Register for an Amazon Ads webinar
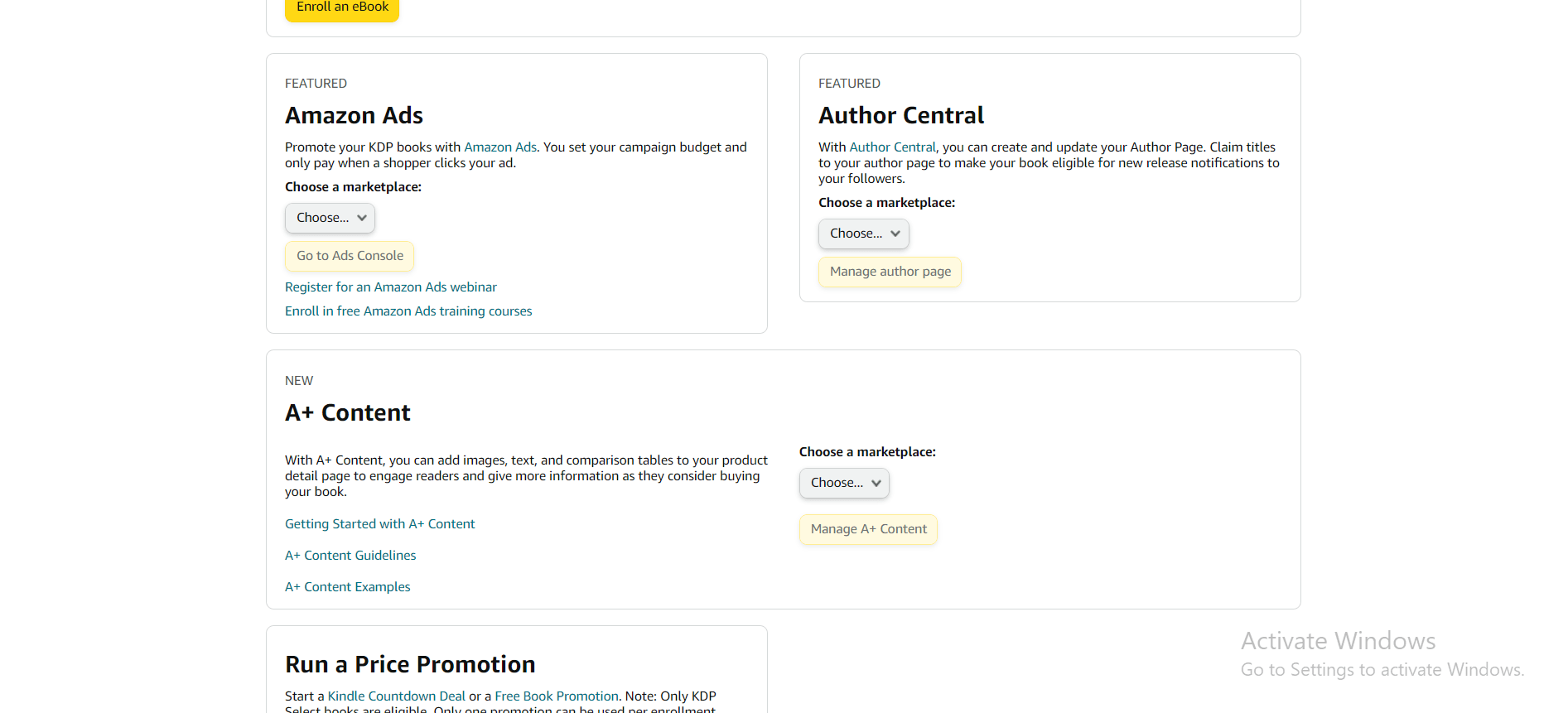The image size is (1568, 713). [x=390, y=287]
